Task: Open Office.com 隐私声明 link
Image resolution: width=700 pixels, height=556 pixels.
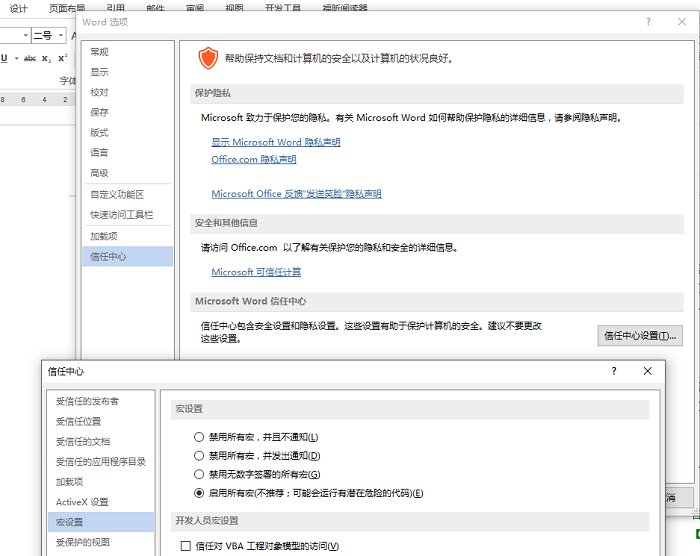Action: click(254, 159)
